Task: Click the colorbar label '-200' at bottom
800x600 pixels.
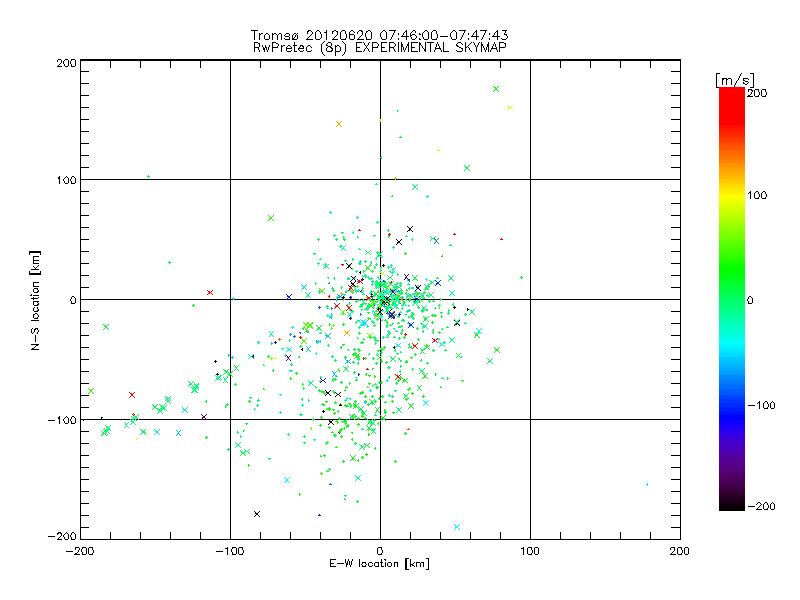Action: 761,506
